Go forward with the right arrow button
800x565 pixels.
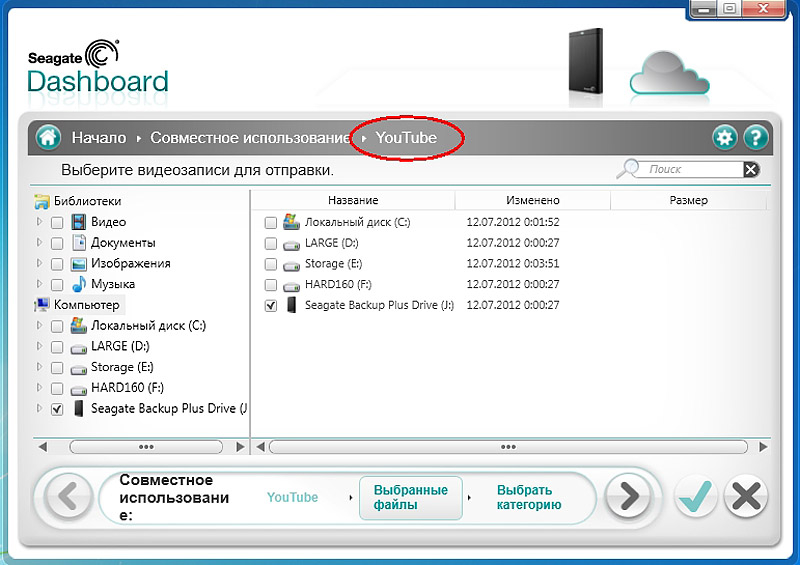coord(628,497)
